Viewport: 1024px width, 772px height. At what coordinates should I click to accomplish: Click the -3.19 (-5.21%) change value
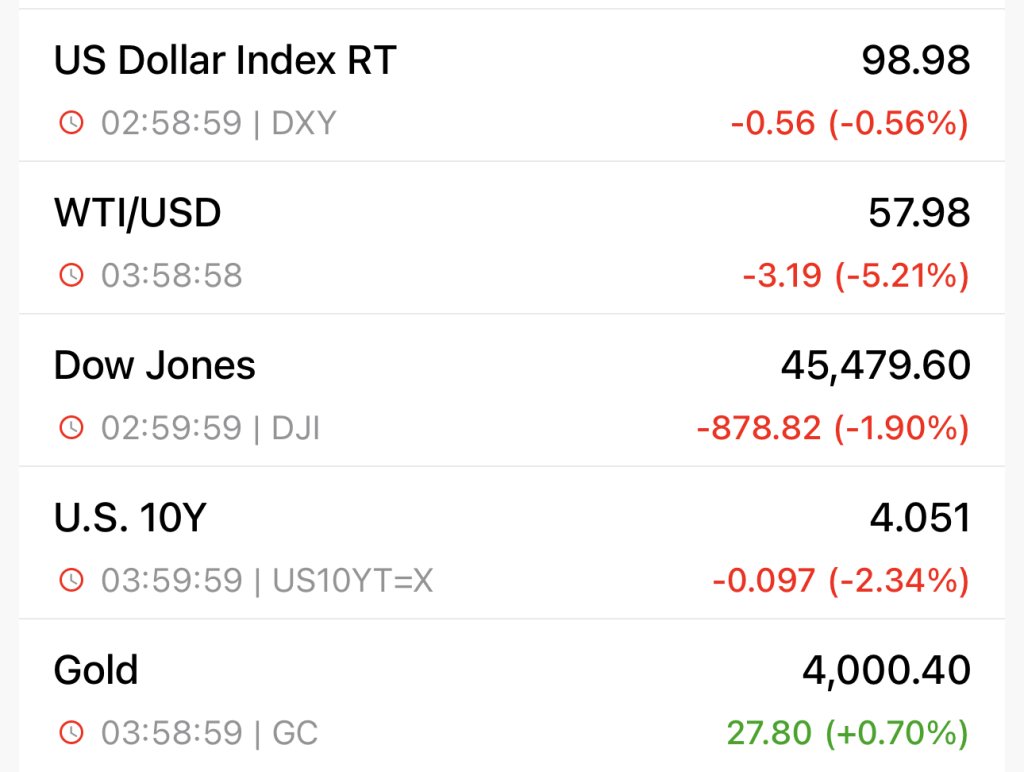point(855,275)
